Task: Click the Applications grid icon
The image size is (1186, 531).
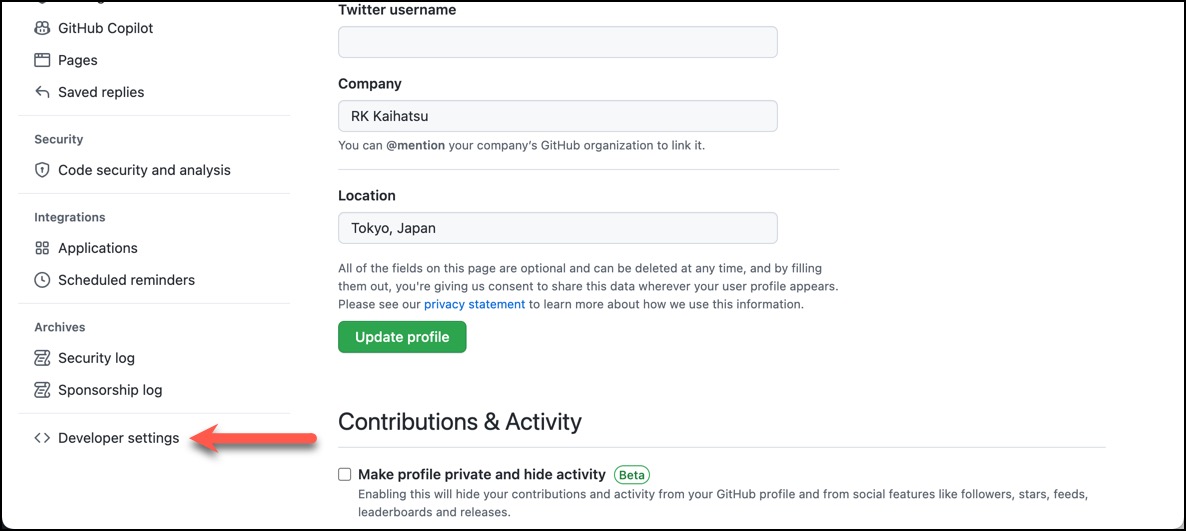Action: point(42,248)
